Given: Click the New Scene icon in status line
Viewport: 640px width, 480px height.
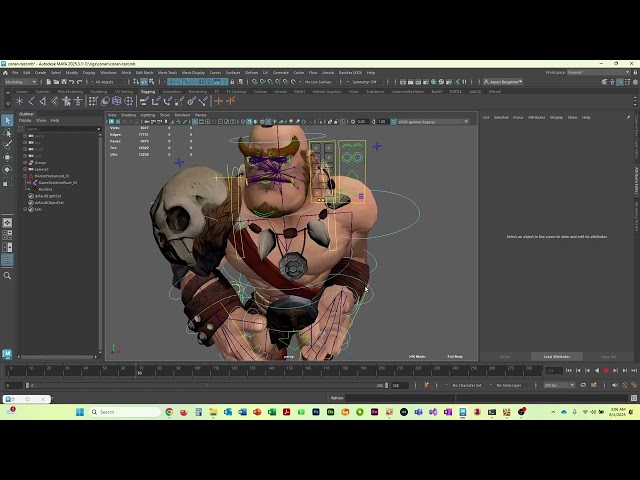Looking at the screenshot, I should click(49, 82).
